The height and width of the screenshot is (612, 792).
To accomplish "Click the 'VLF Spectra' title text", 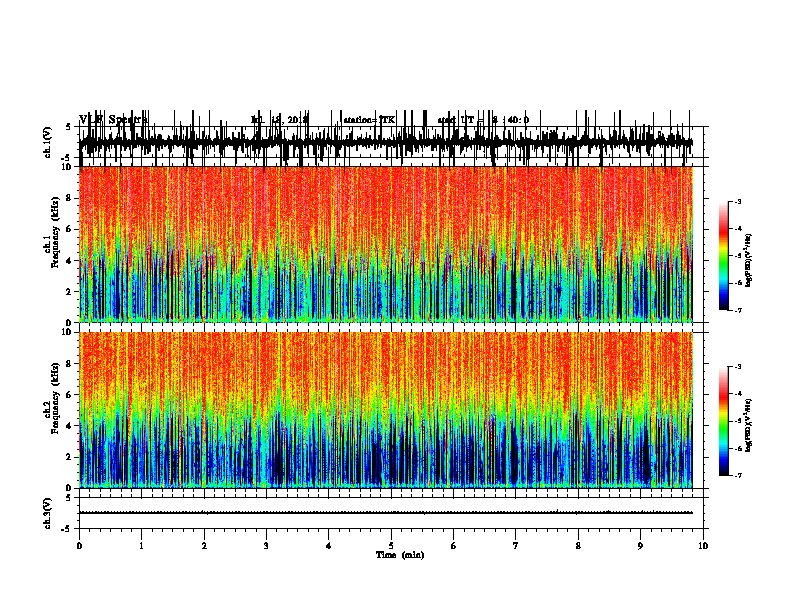I will 114,120.
